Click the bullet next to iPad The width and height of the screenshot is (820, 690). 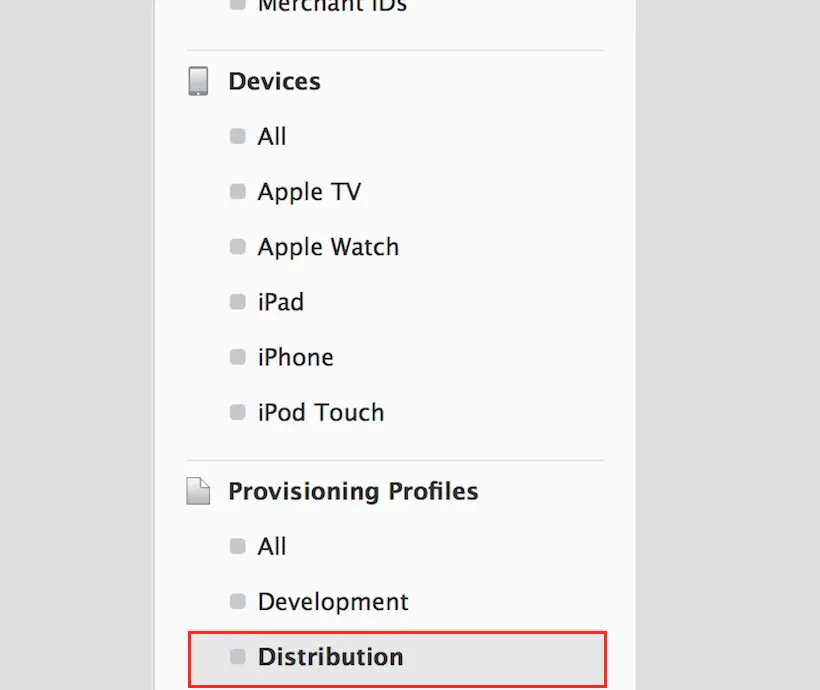click(x=237, y=302)
